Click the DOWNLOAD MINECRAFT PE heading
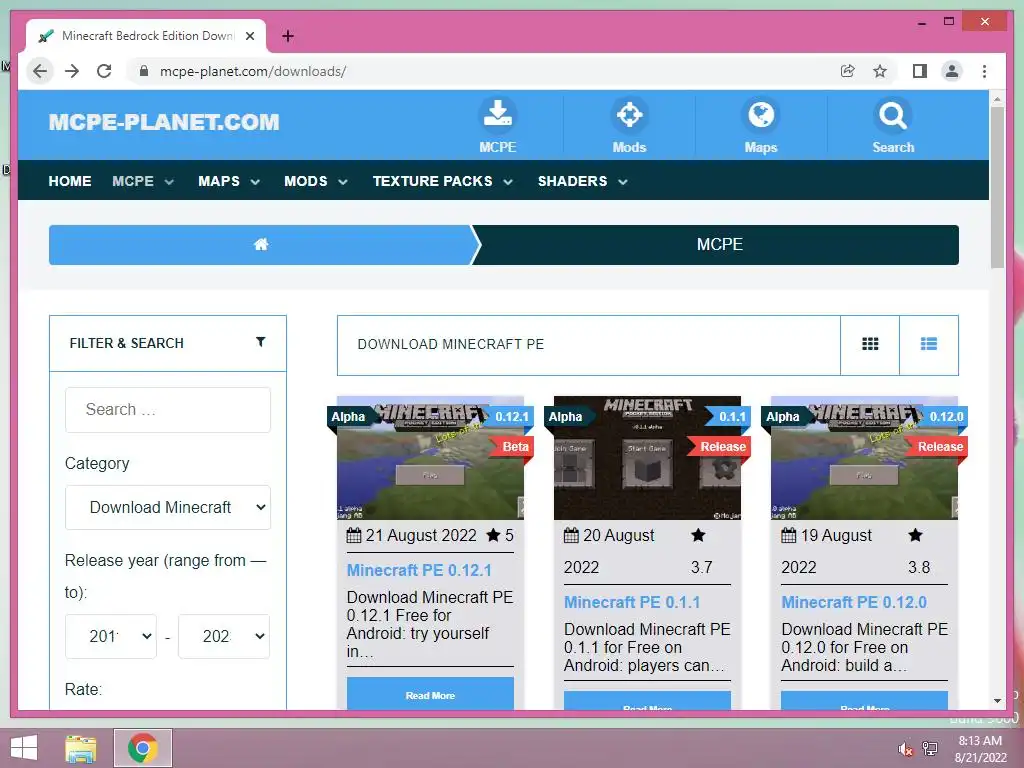Screen dimensions: 1024x768 click(x=451, y=344)
